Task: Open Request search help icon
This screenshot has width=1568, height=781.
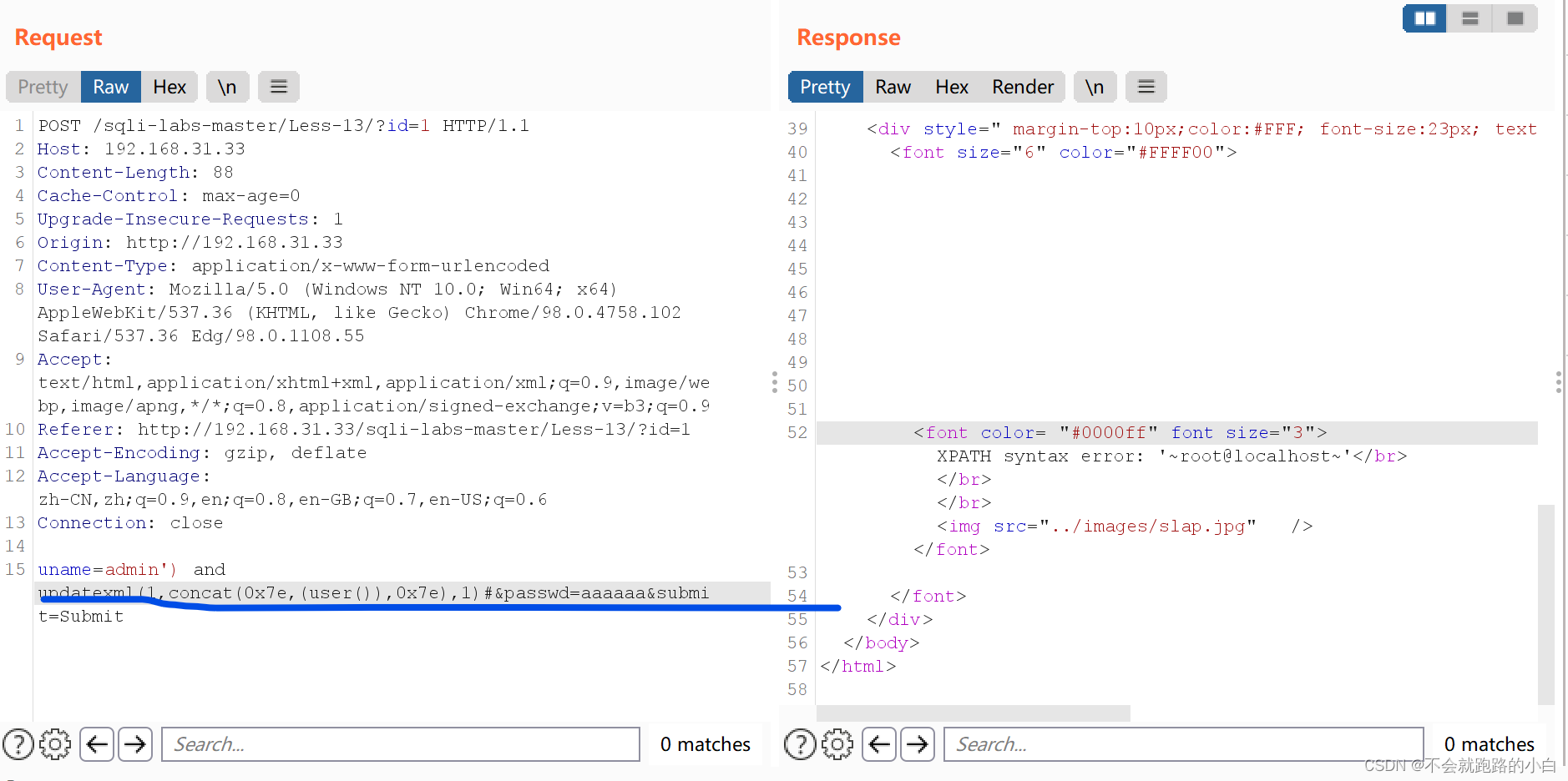Action: [x=18, y=744]
